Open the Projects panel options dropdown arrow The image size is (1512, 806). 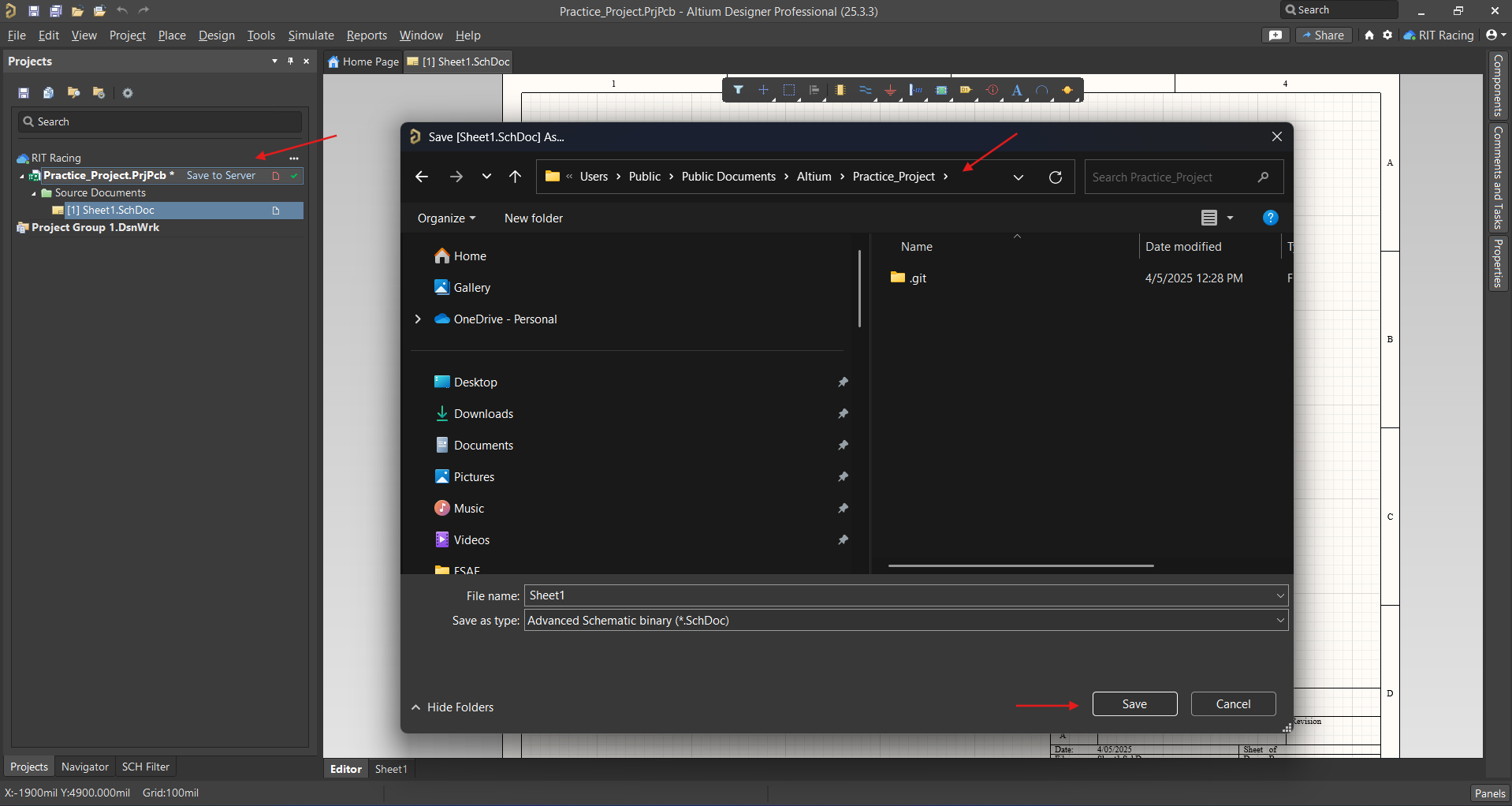tap(274, 61)
